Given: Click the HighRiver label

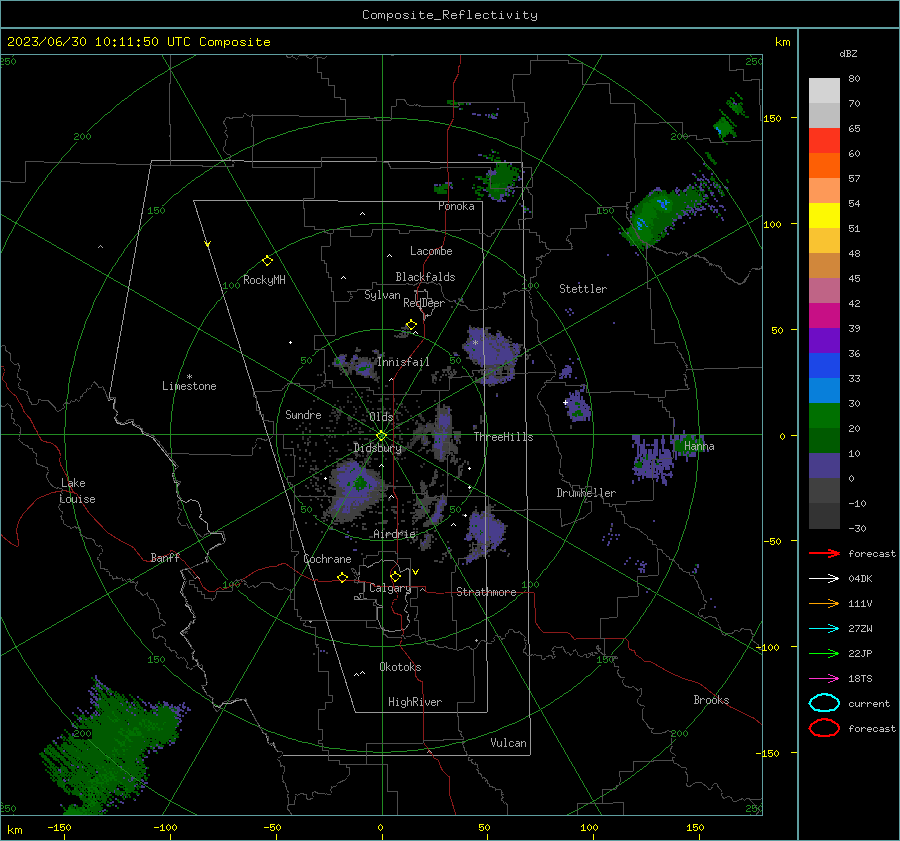Looking at the screenshot, I should 415,702.
